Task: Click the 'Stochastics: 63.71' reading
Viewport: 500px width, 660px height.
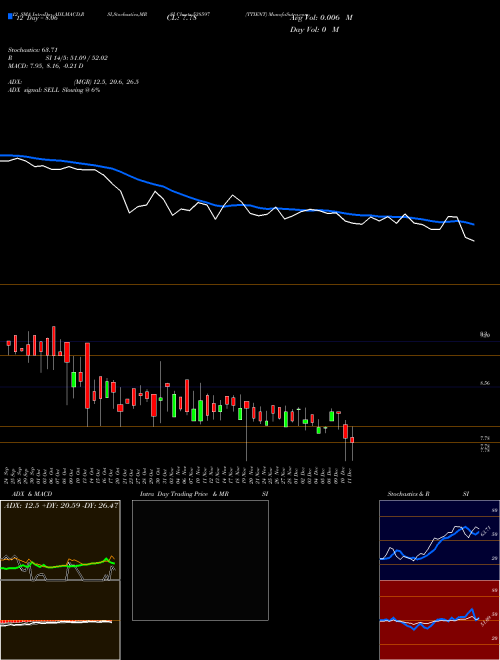Action: [33, 50]
